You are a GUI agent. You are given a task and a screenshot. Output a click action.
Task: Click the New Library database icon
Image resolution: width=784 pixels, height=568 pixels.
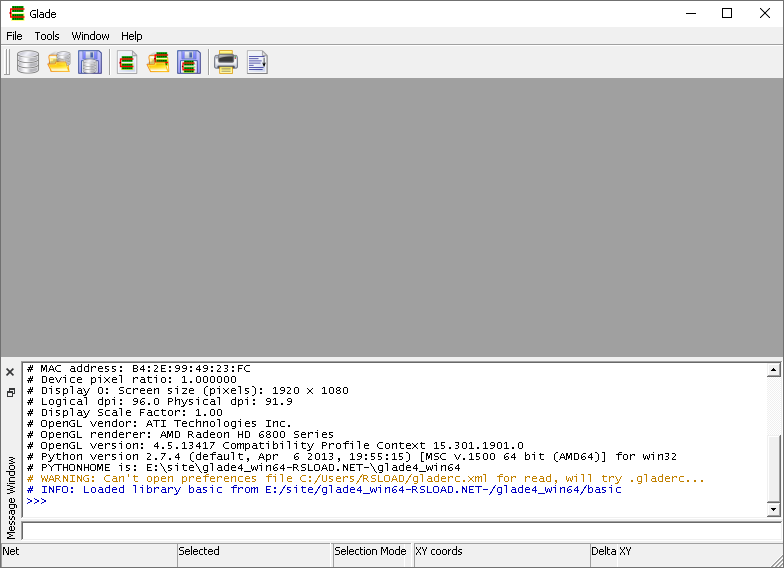28,62
